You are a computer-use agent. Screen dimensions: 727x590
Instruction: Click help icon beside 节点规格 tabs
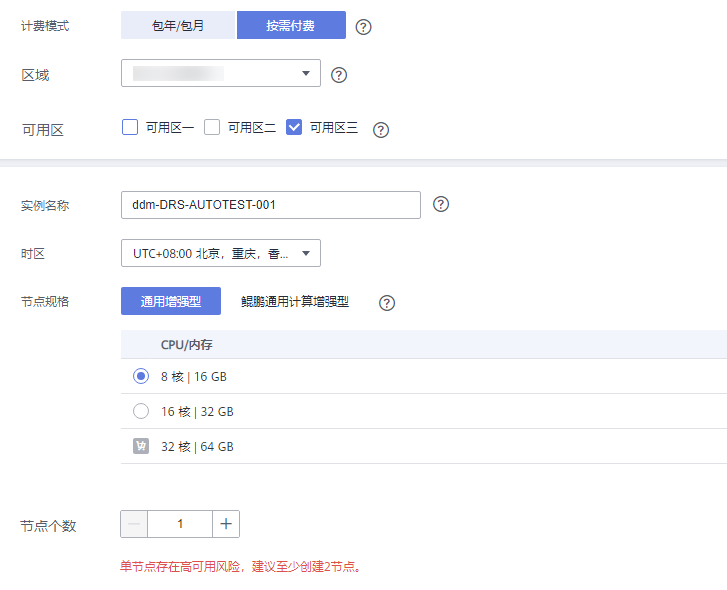point(387,303)
